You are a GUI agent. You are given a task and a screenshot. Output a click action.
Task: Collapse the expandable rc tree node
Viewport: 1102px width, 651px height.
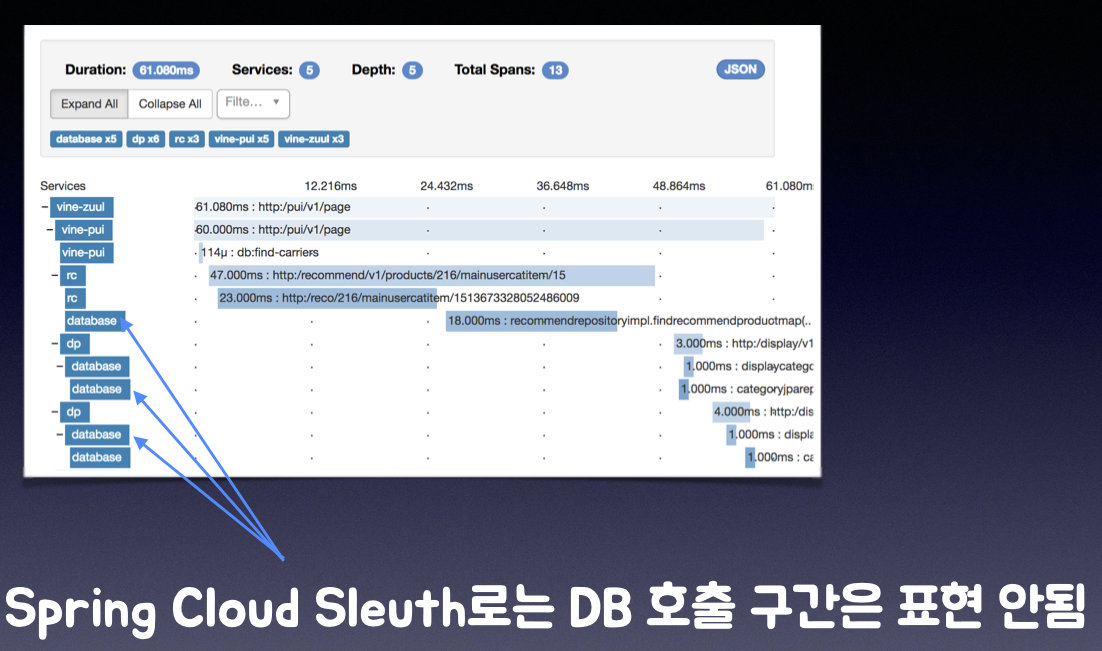pos(54,275)
